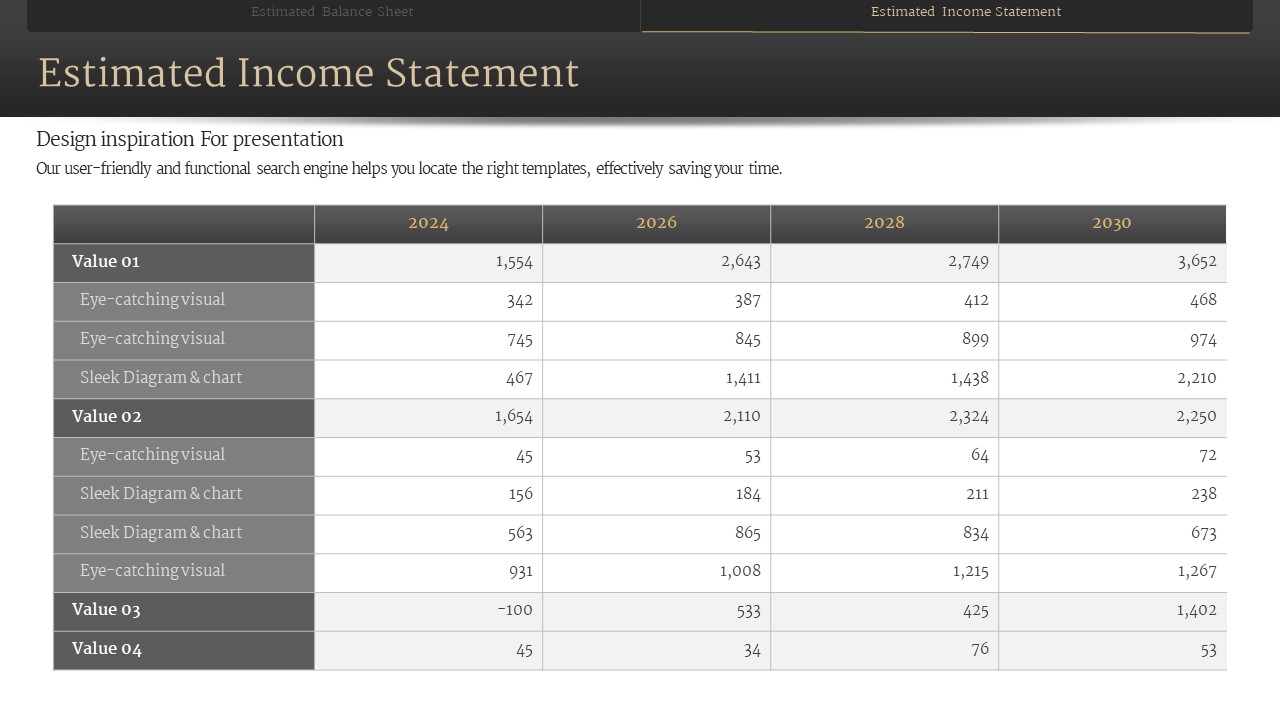Viewport: 1280px width, 720px height.
Task: Click the Value 01 row label
Action: click(106, 262)
